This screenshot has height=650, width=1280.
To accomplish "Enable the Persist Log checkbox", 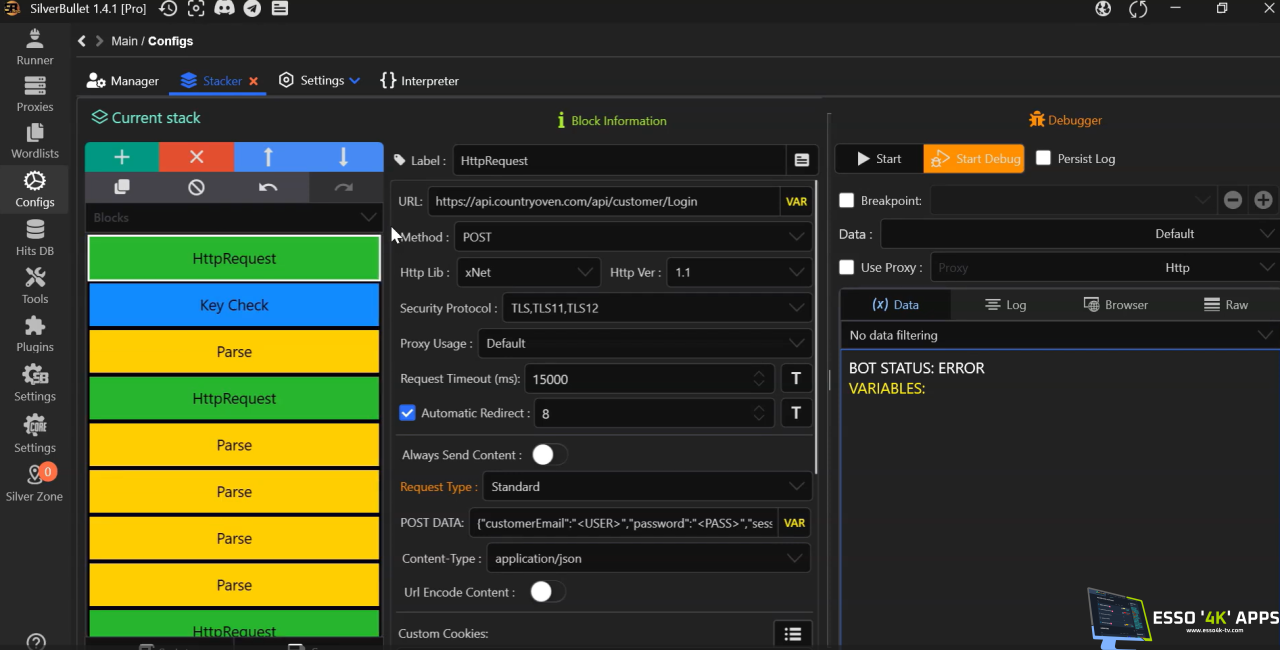I will click(x=1043, y=158).
